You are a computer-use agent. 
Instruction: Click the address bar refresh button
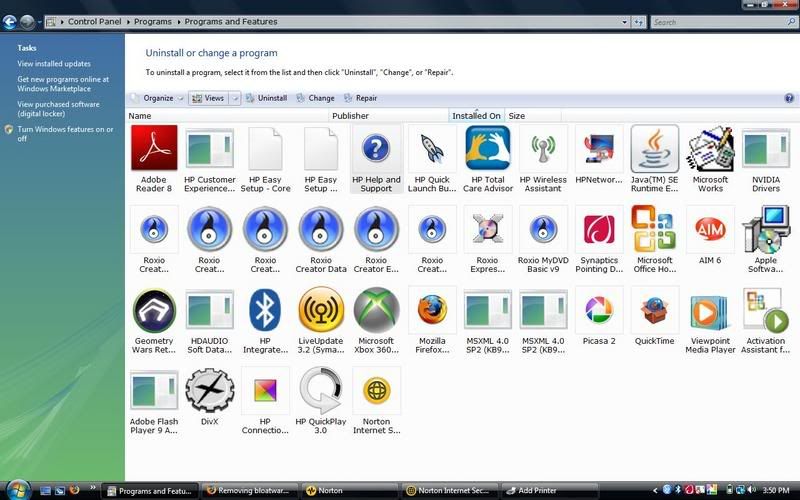638,22
